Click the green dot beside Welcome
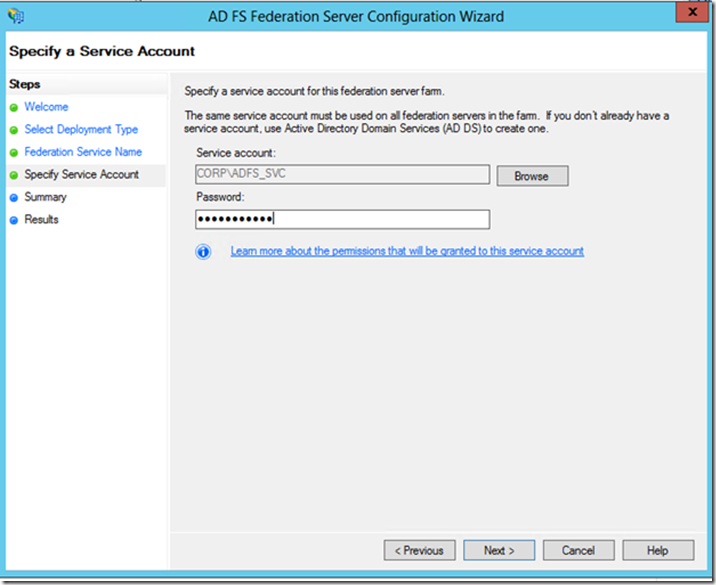The width and height of the screenshot is (716, 585). pos(14,107)
